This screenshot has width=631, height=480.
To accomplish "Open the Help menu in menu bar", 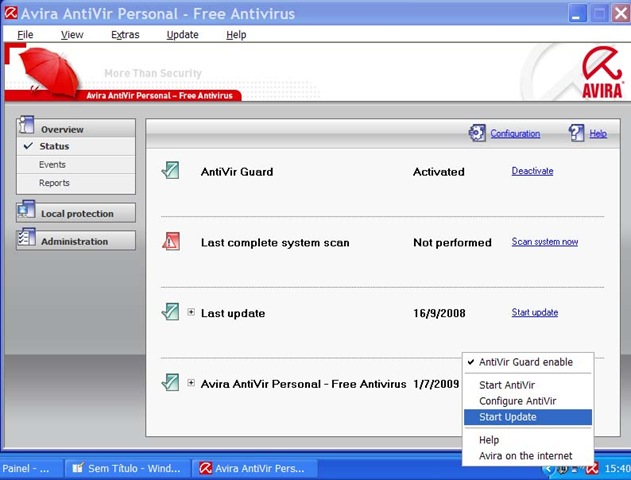I will pyautogui.click(x=236, y=35).
